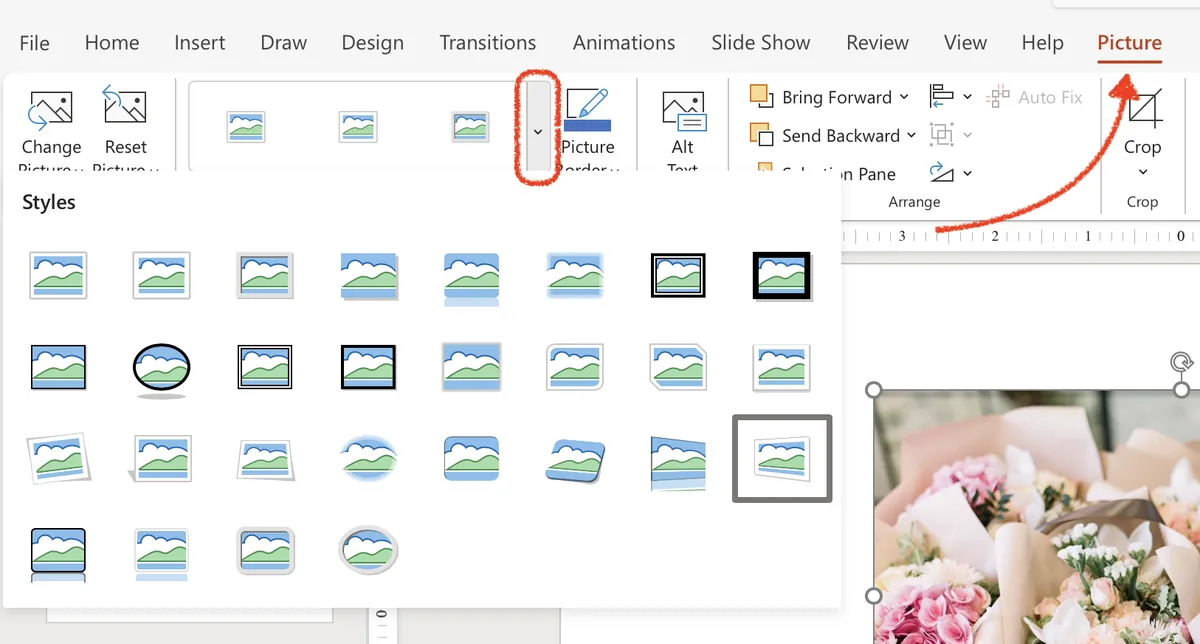
Task: Open the Slide Show tab
Action: [761, 43]
